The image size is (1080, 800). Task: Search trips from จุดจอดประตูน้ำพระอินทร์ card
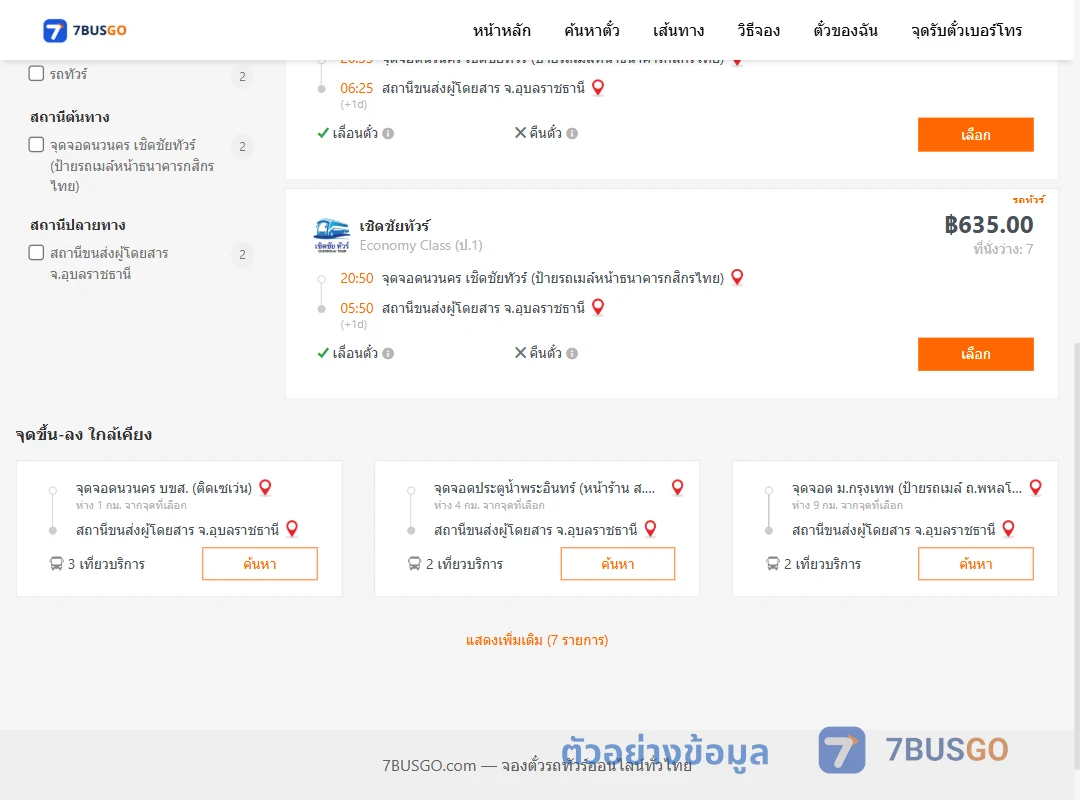click(618, 564)
